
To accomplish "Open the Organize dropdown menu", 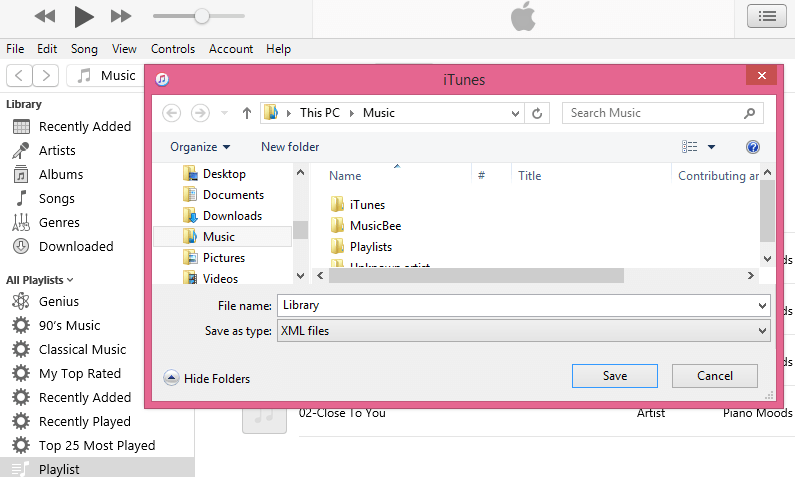I will click(200, 147).
